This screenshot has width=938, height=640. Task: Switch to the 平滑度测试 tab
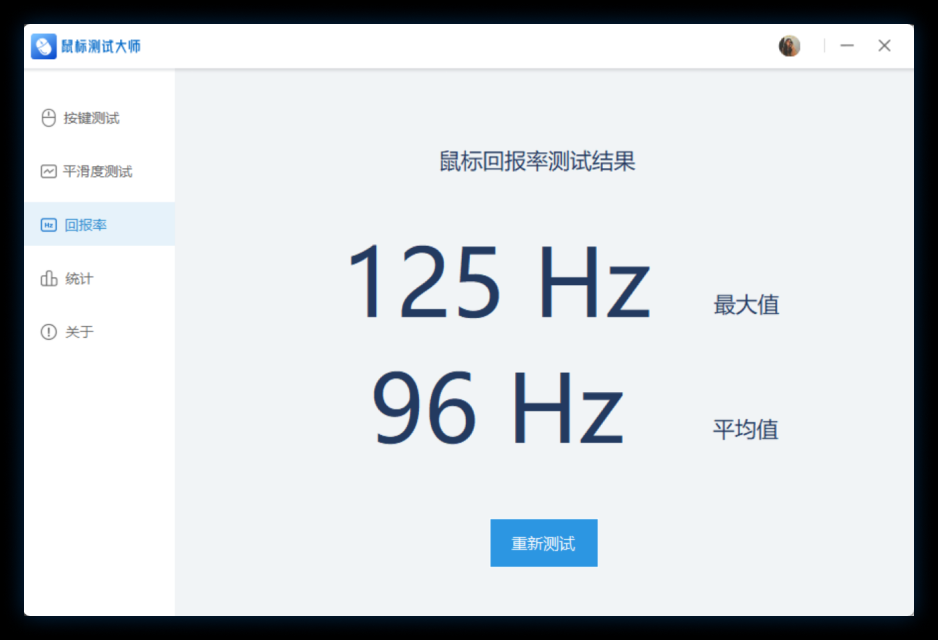click(99, 172)
